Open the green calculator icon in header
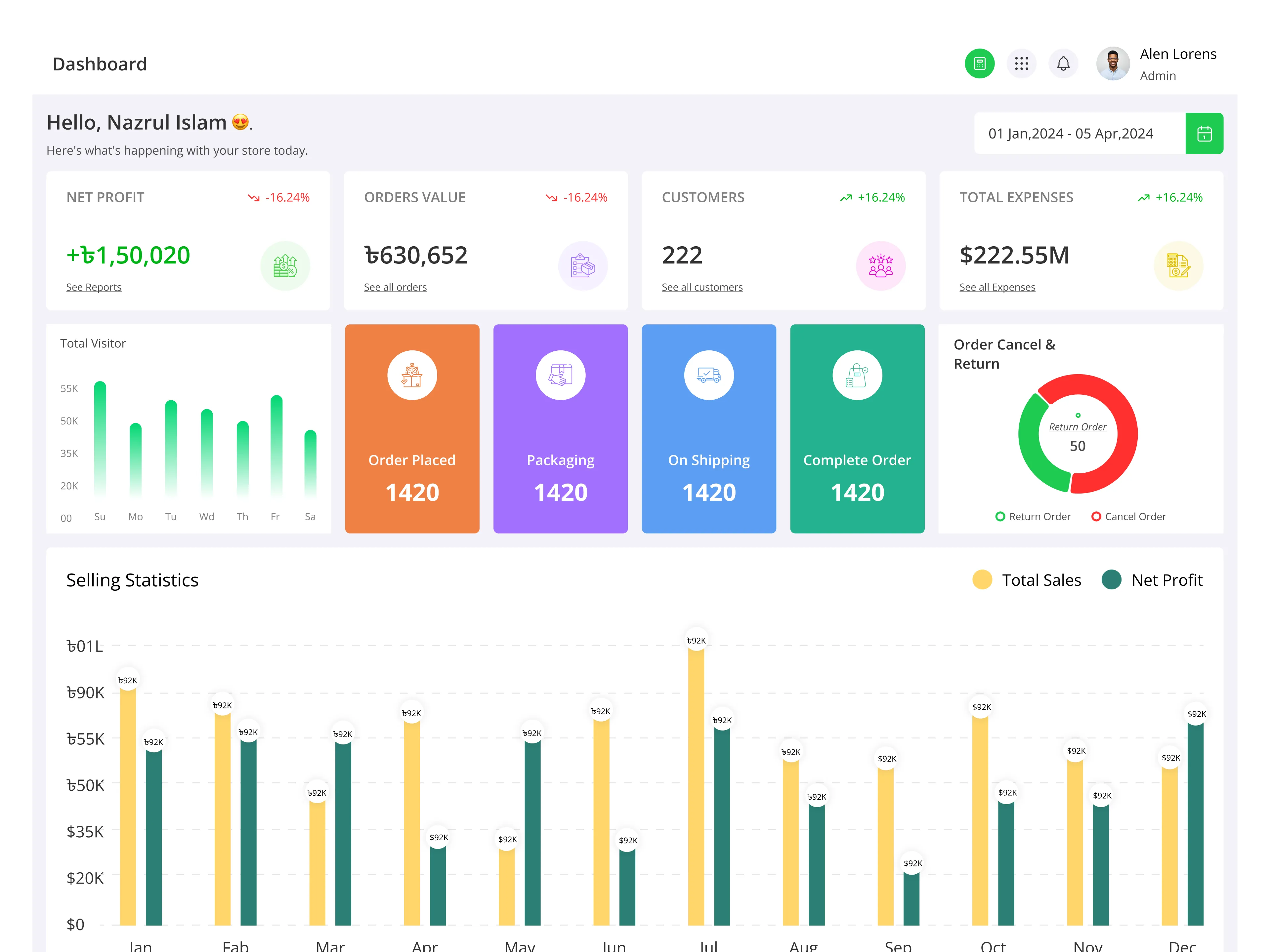This screenshot has height=952, width=1270. [980, 63]
